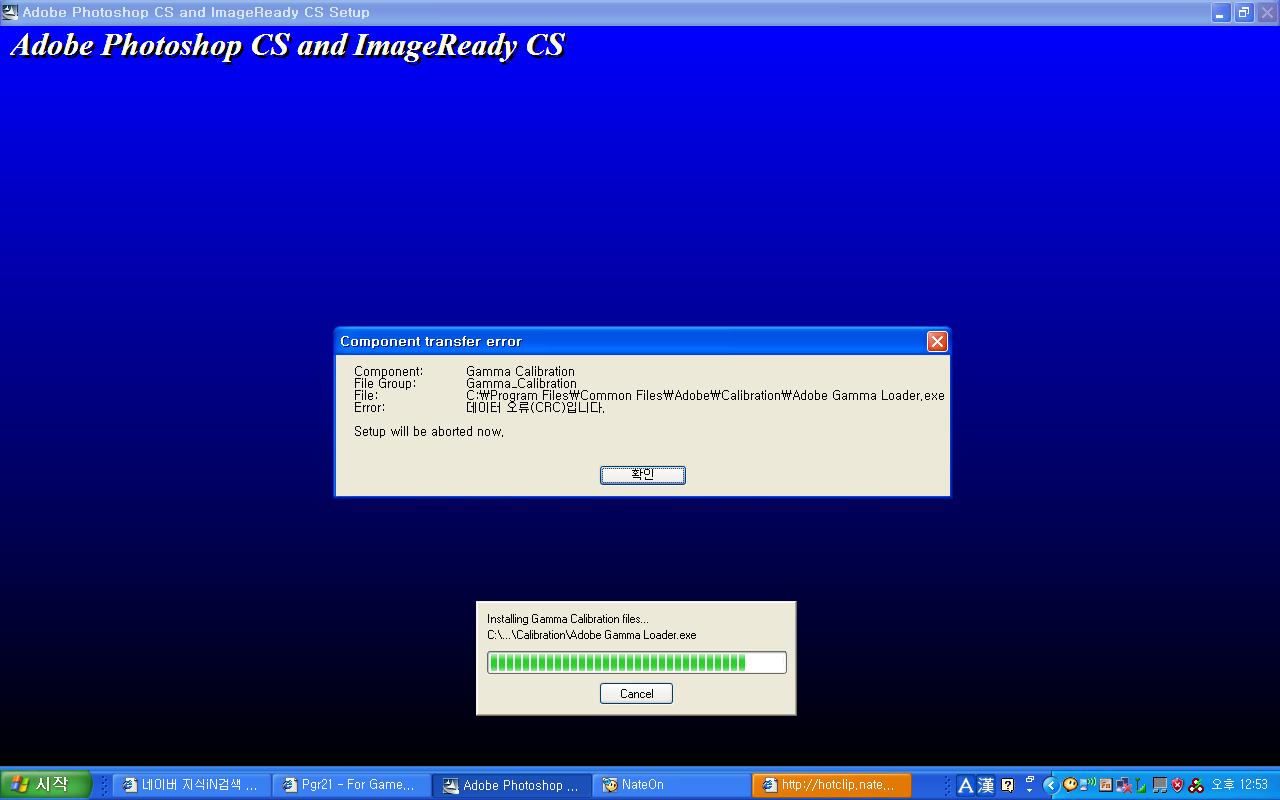
Task: Click the A language mode IME icon
Action: (x=966, y=785)
